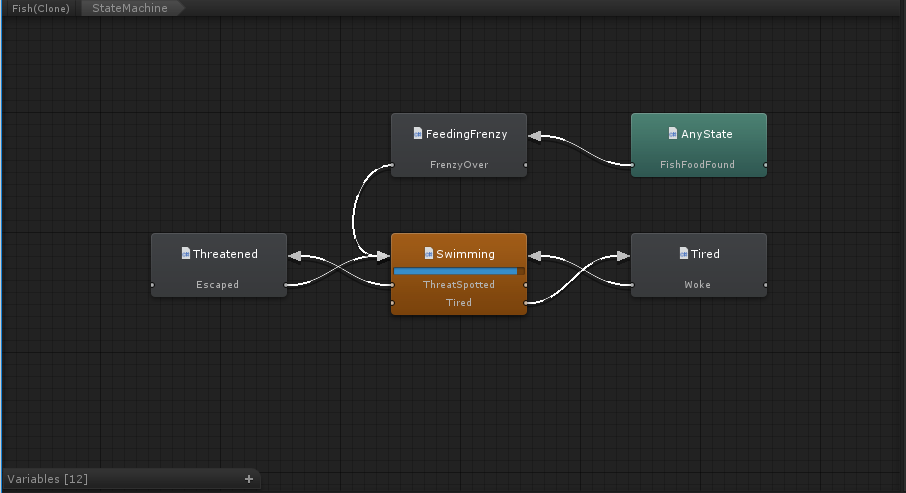
Task: Click the Threatened node script icon
Action: (185, 254)
